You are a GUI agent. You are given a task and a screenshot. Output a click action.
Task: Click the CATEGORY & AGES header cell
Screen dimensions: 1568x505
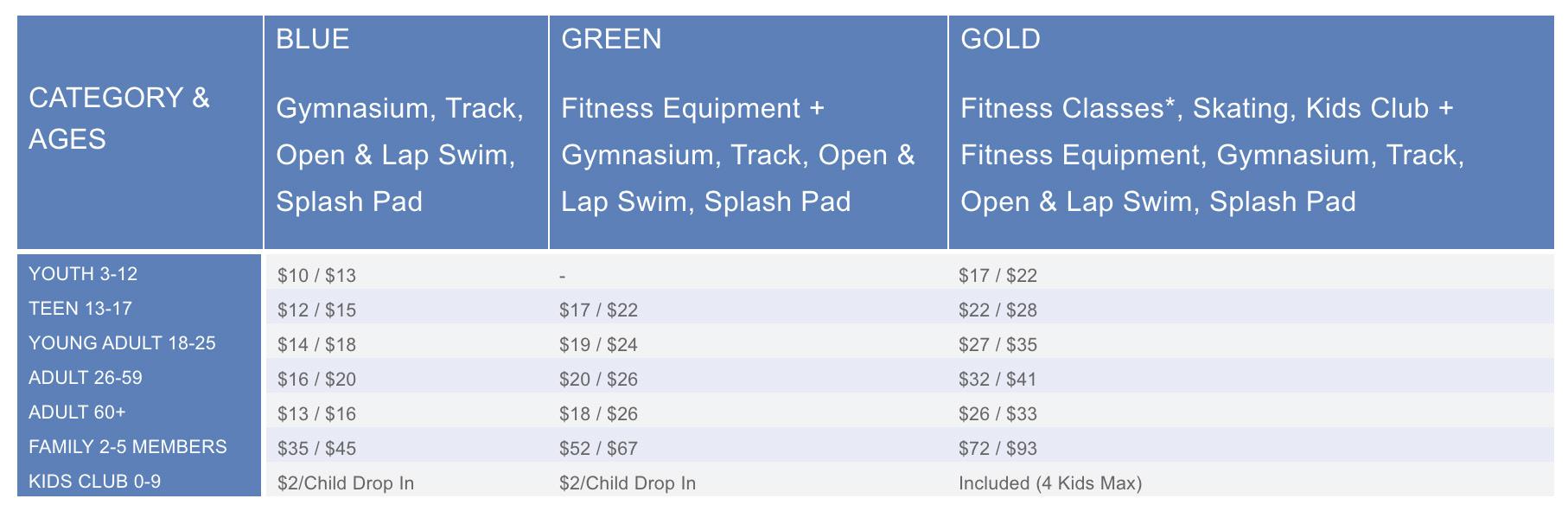[140, 132]
